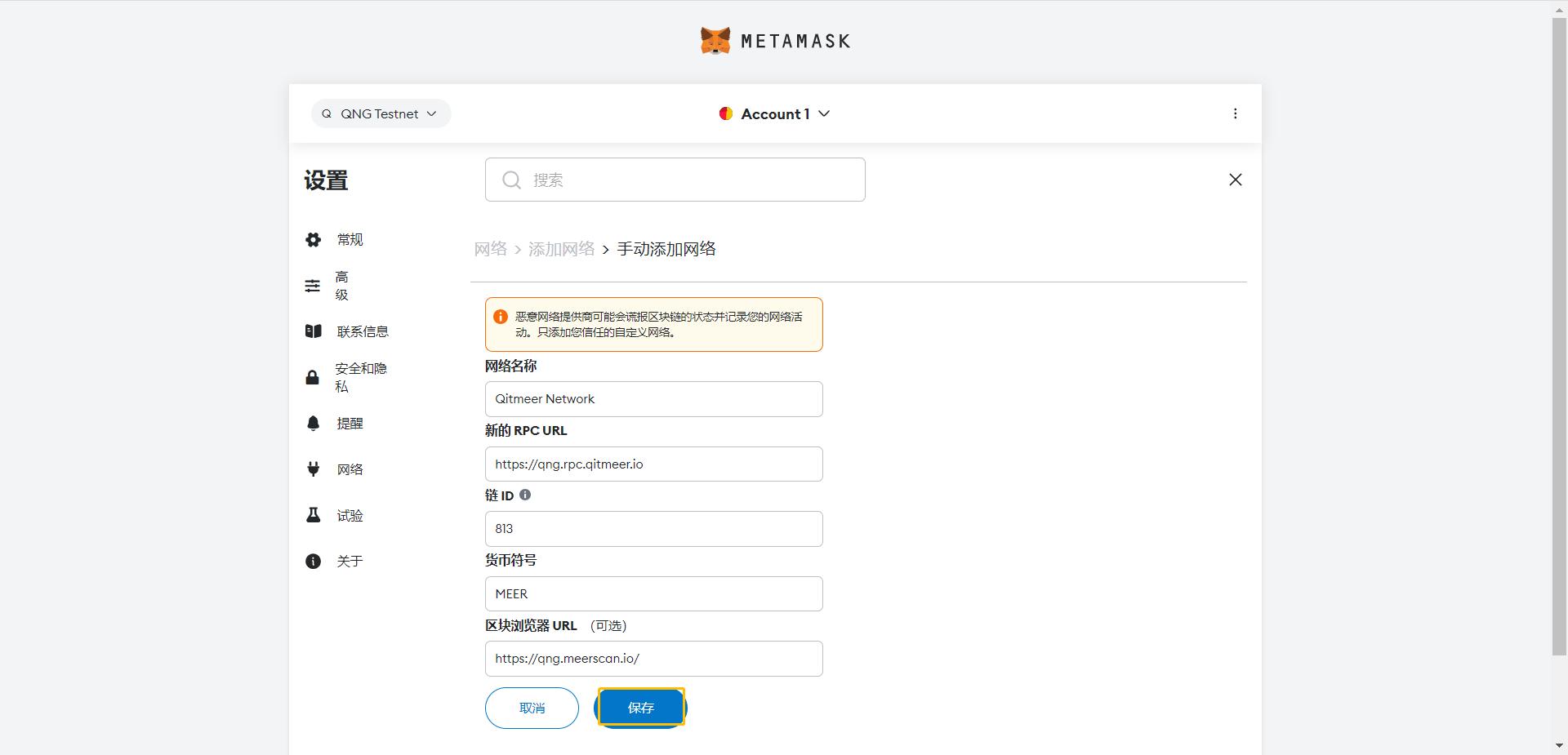
Task: Open the three-dot account options menu
Action: tap(1235, 113)
